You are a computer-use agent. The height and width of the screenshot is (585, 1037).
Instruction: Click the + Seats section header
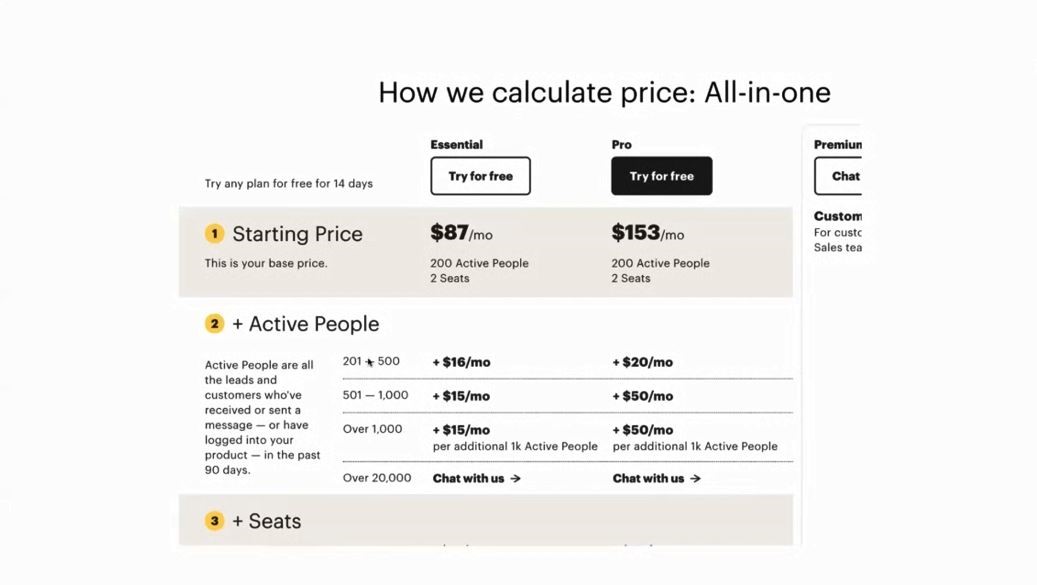click(267, 521)
